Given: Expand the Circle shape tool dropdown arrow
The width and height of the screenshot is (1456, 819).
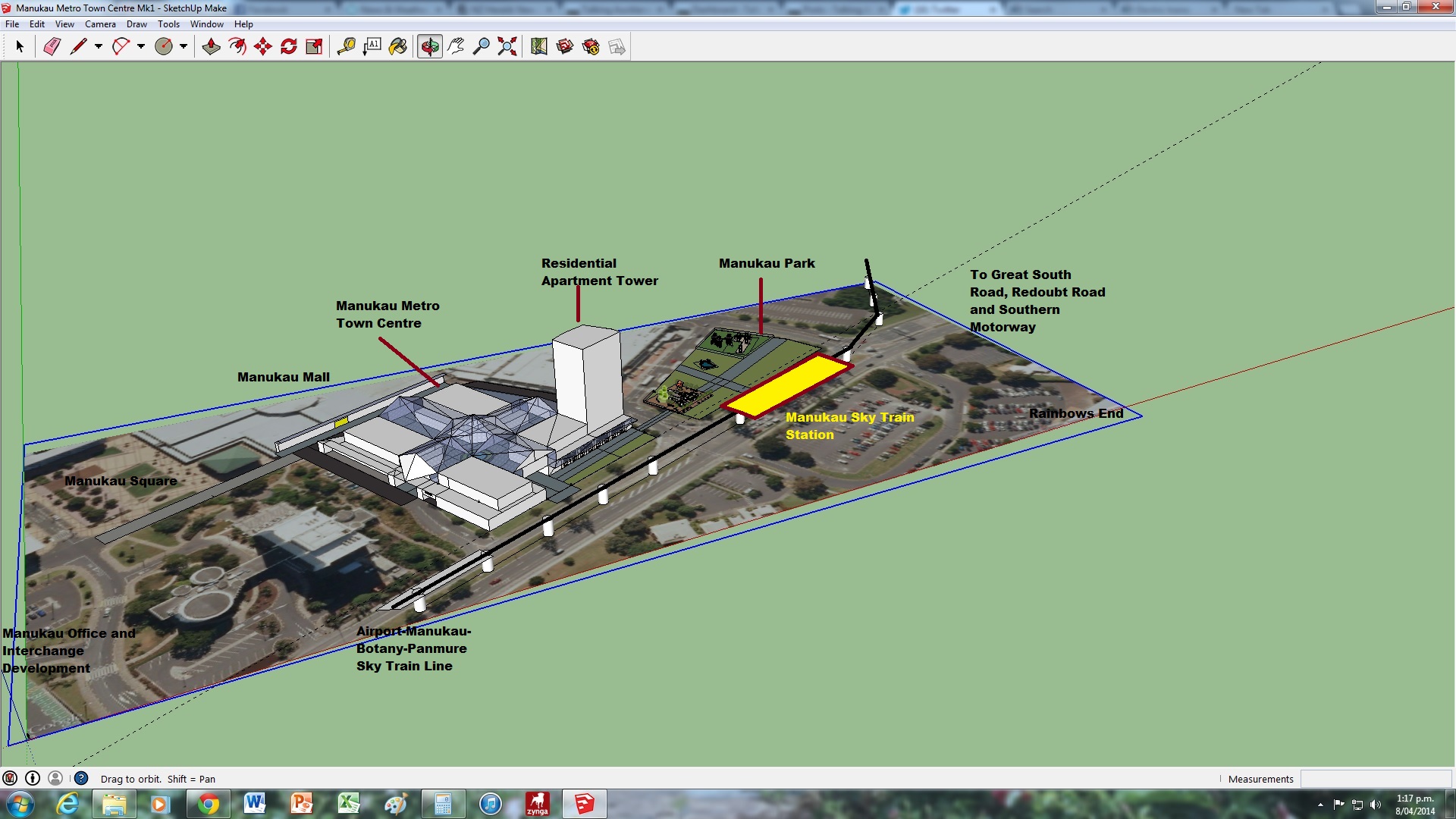Looking at the screenshot, I should [184, 47].
